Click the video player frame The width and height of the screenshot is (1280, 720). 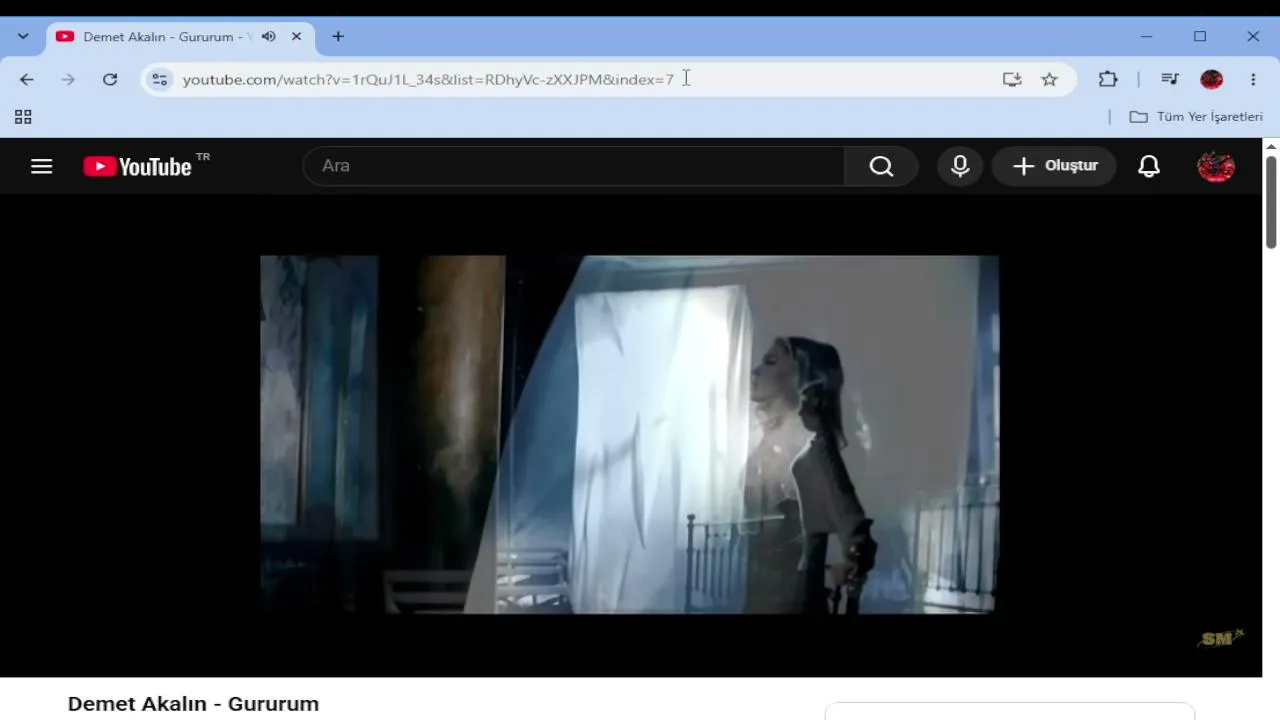click(x=629, y=434)
